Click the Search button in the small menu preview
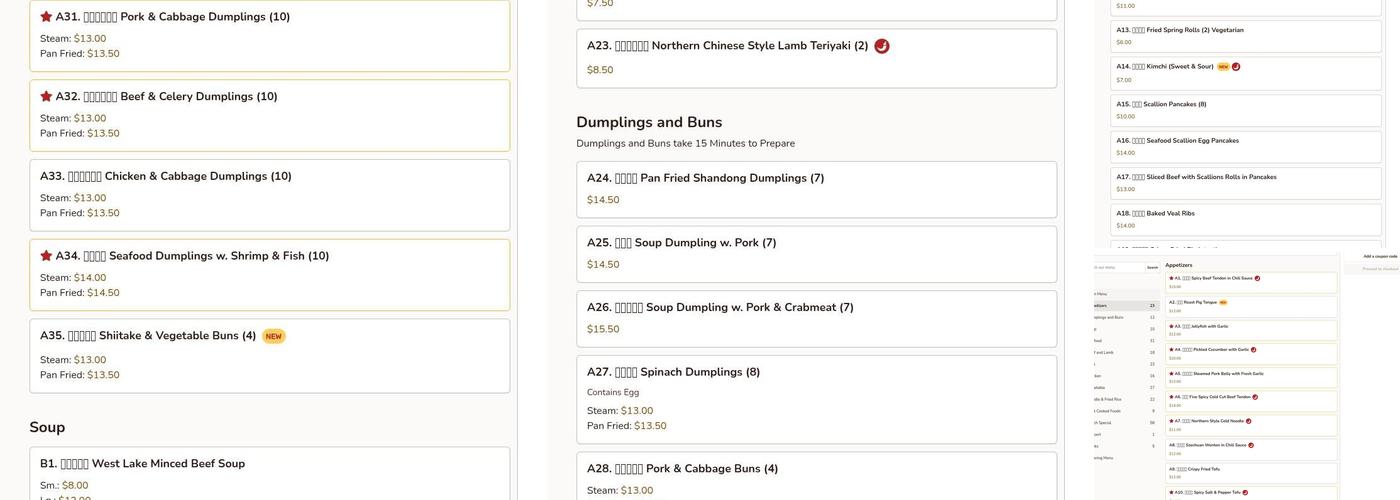 [1152, 267]
